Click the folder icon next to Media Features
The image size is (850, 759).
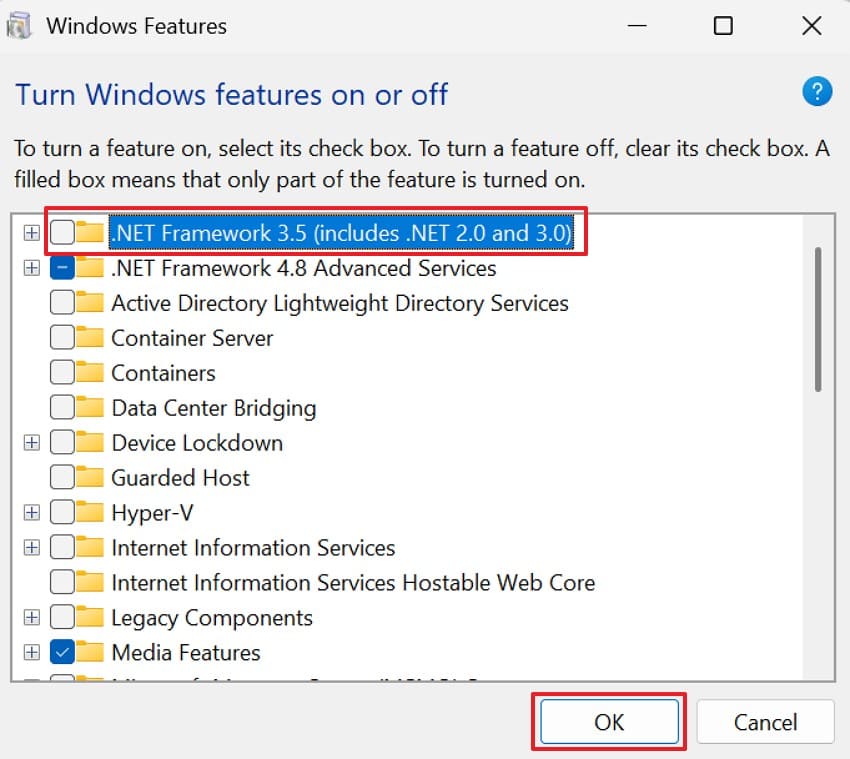88,652
